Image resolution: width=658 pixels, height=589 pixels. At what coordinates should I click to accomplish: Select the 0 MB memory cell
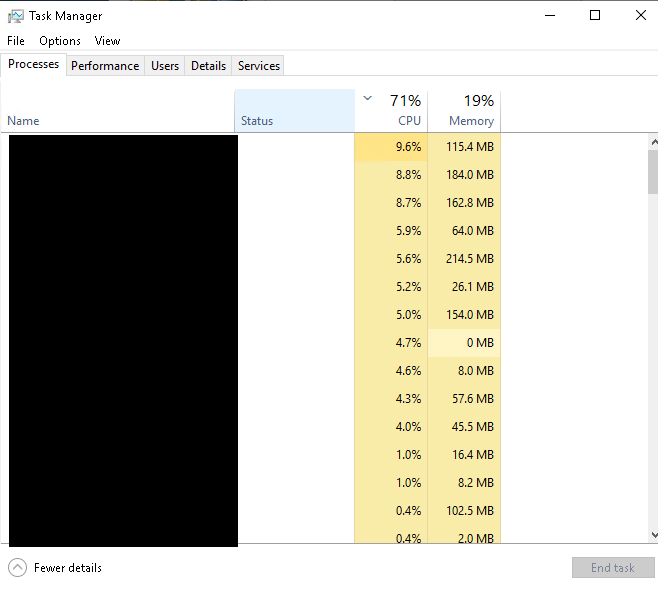point(464,343)
